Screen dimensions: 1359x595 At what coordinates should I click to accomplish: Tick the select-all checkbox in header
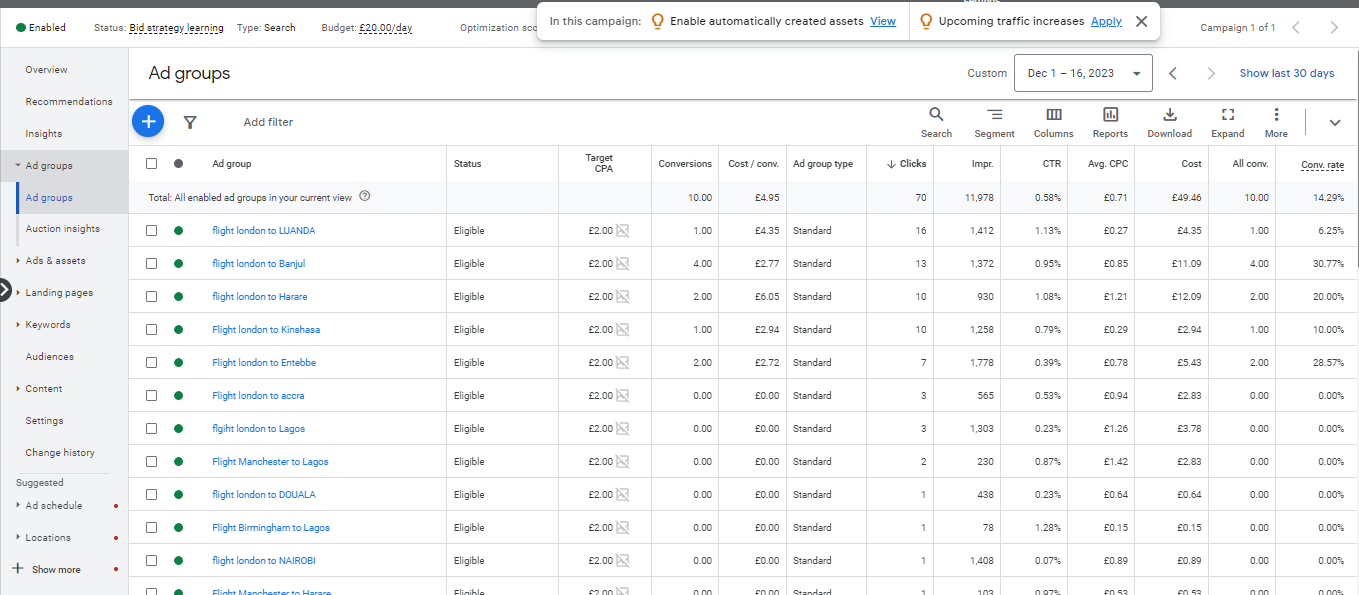[152, 164]
